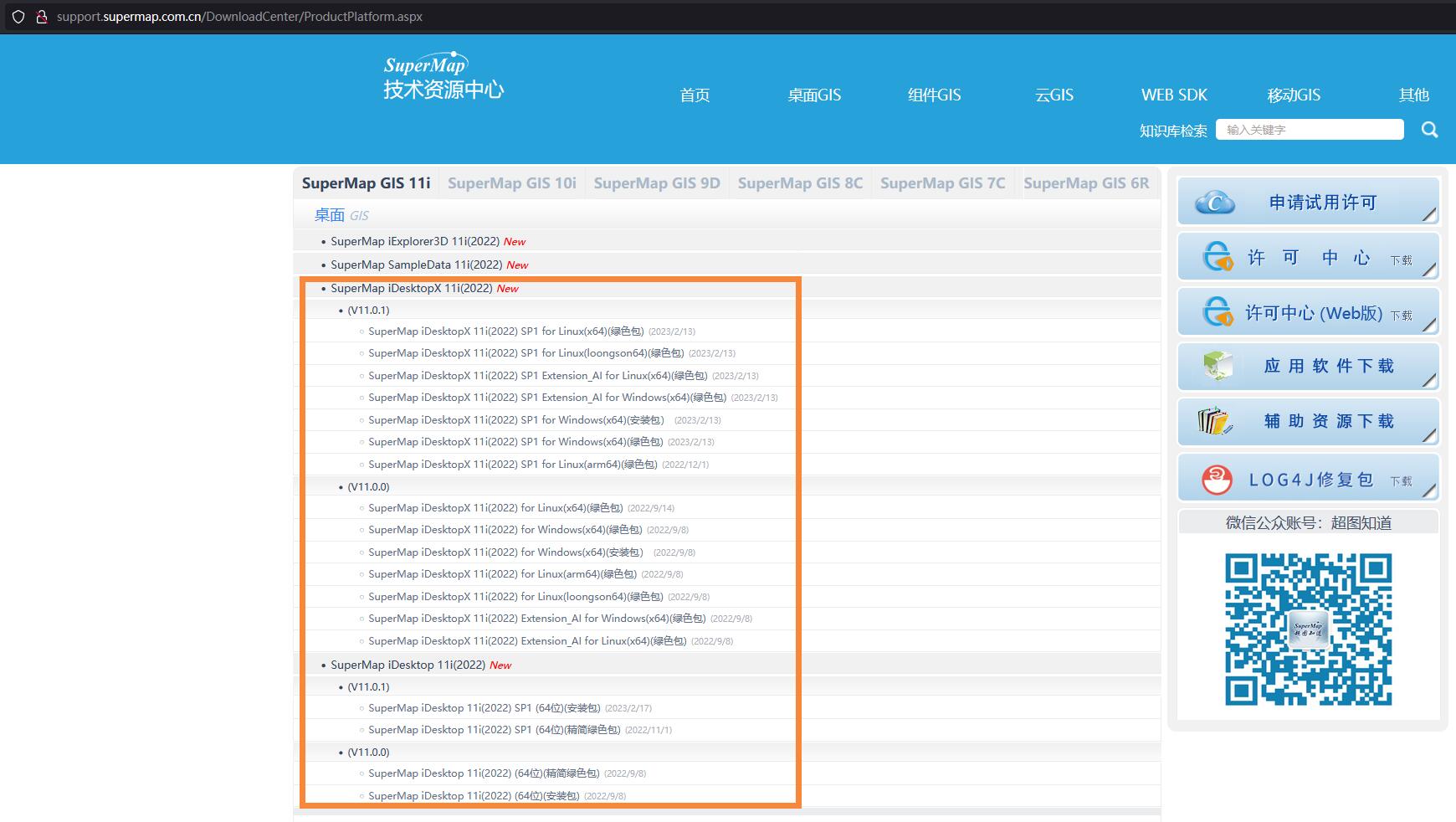The width and height of the screenshot is (1456, 822).
Task: Open the 桌面GIS menu
Action: (x=814, y=95)
